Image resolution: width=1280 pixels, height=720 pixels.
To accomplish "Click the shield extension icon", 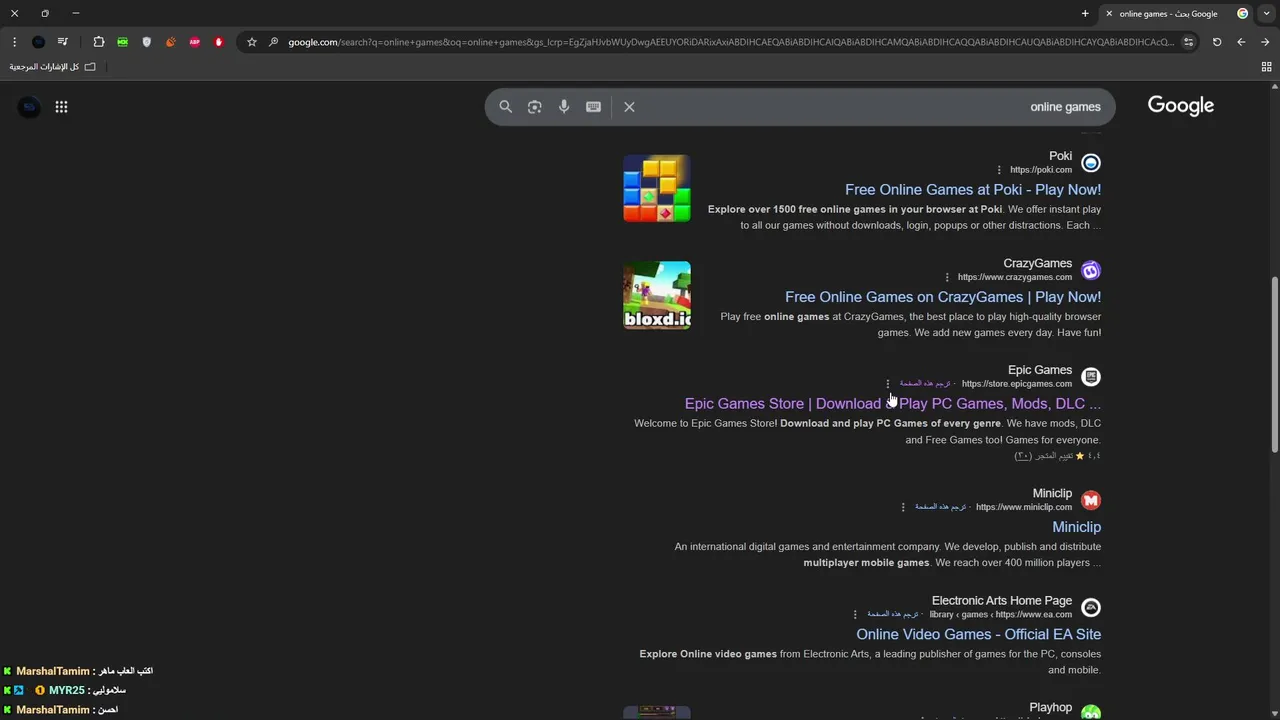I will coord(147,42).
